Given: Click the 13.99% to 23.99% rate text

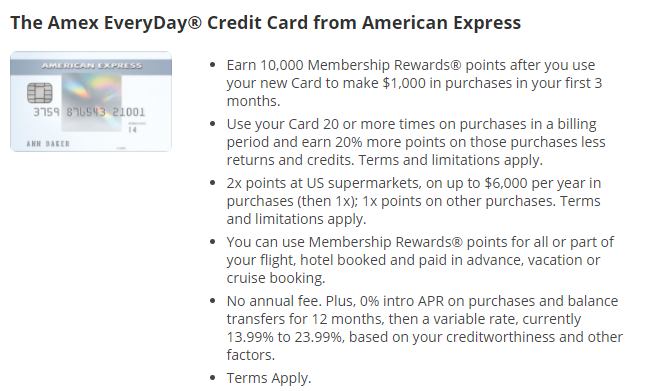Looking at the screenshot, I should point(285,337).
